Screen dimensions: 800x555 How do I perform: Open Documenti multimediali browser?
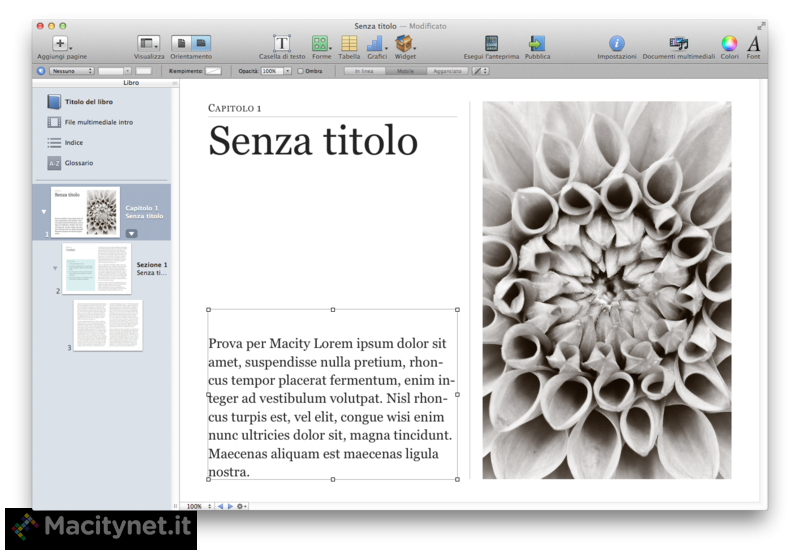click(x=678, y=43)
